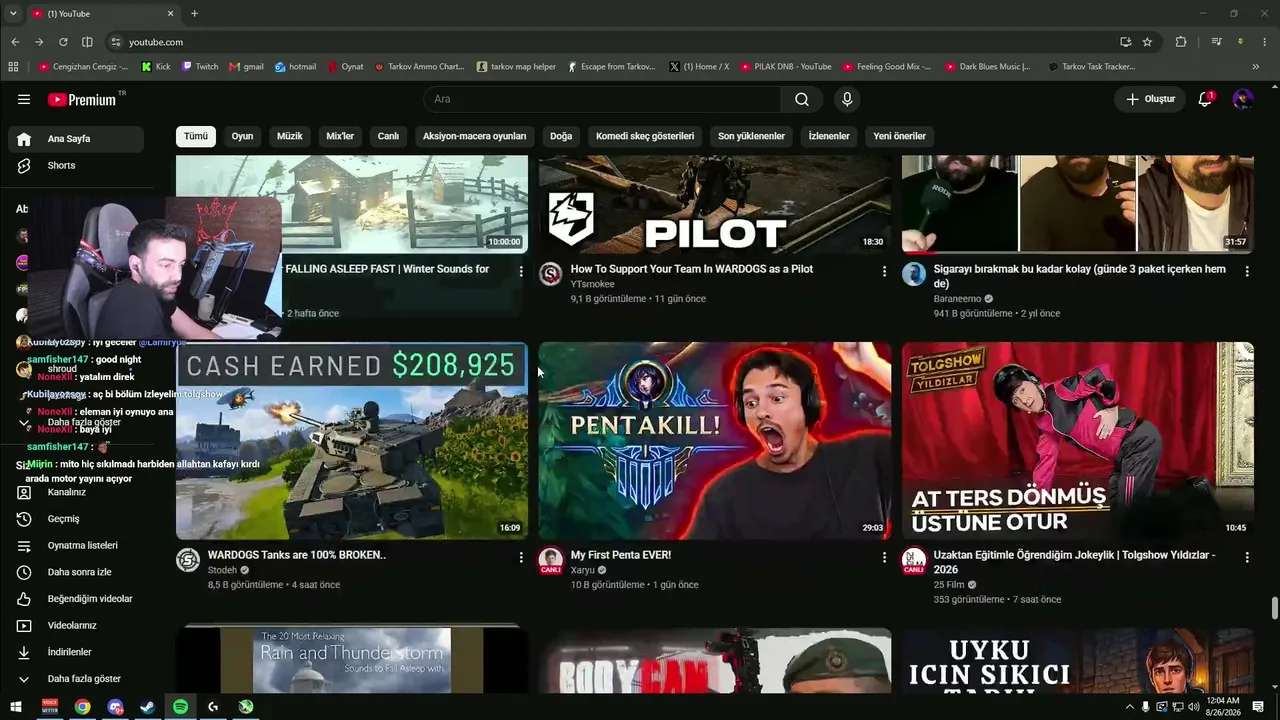Viewport: 1280px width, 720px height.
Task: Select the Canlı filter chip
Action: (388, 136)
